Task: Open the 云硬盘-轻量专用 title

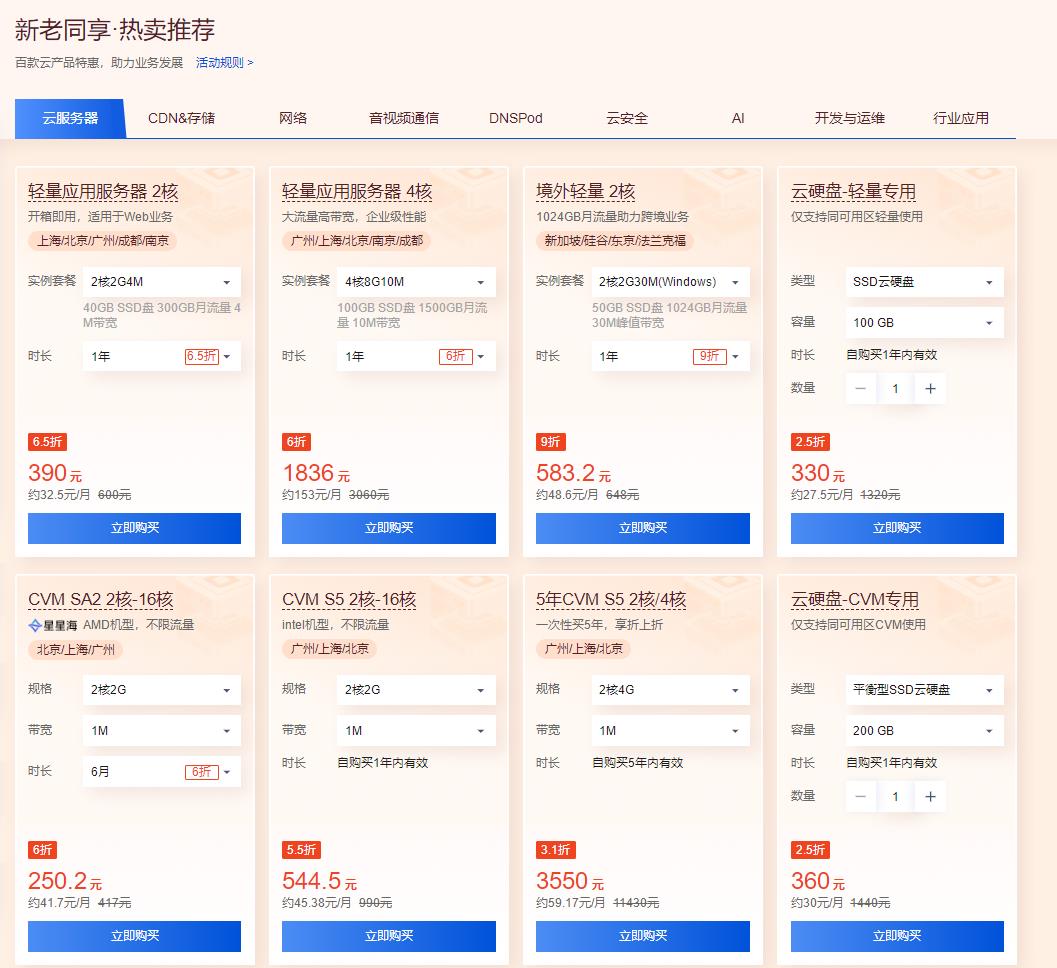Action: point(853,191)
